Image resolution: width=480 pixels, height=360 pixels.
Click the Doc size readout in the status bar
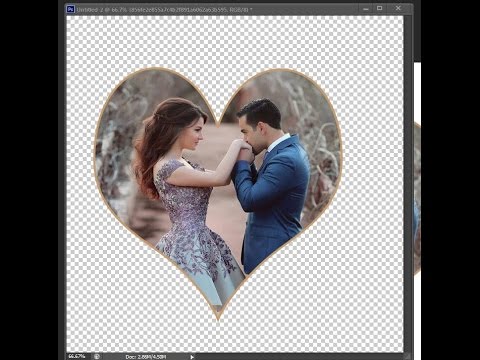click(146, 357)
